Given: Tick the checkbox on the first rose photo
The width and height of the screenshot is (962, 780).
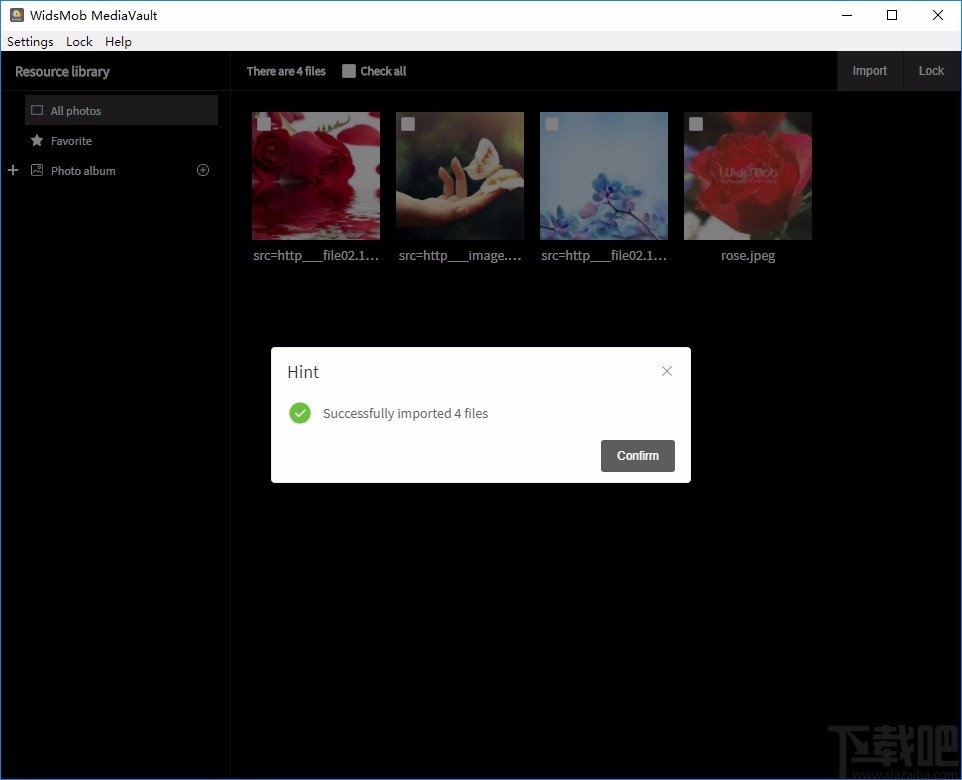Looking at the screenshot, I should click(263, 123).
